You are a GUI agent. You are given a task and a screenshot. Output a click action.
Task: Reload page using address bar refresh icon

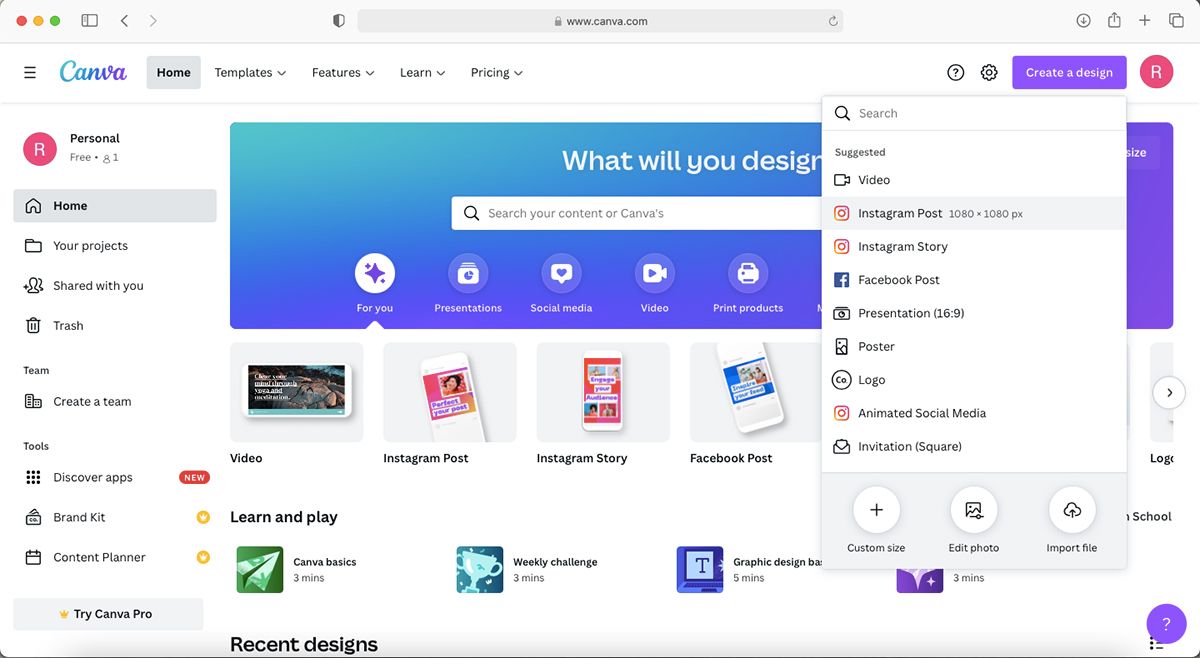[x=833, y=21]
